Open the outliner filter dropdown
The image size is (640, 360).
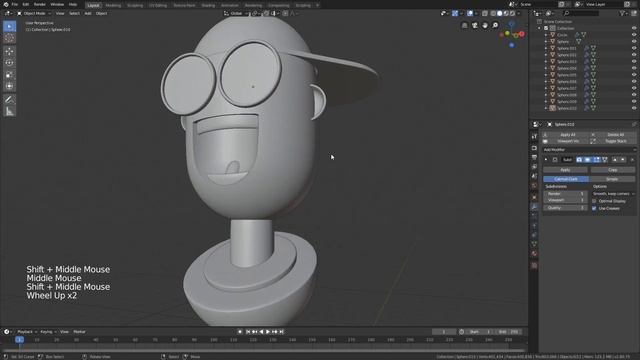623,13
